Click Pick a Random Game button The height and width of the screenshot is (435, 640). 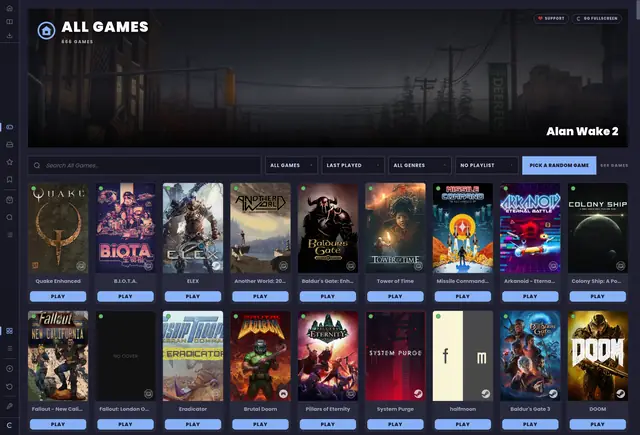click(559, 165)
